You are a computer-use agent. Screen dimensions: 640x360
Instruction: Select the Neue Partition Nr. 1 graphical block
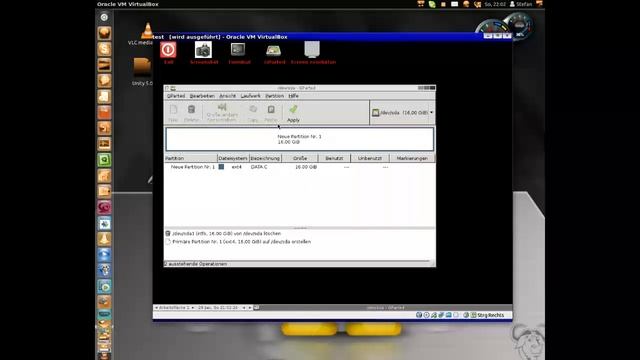tap(300, 139)
